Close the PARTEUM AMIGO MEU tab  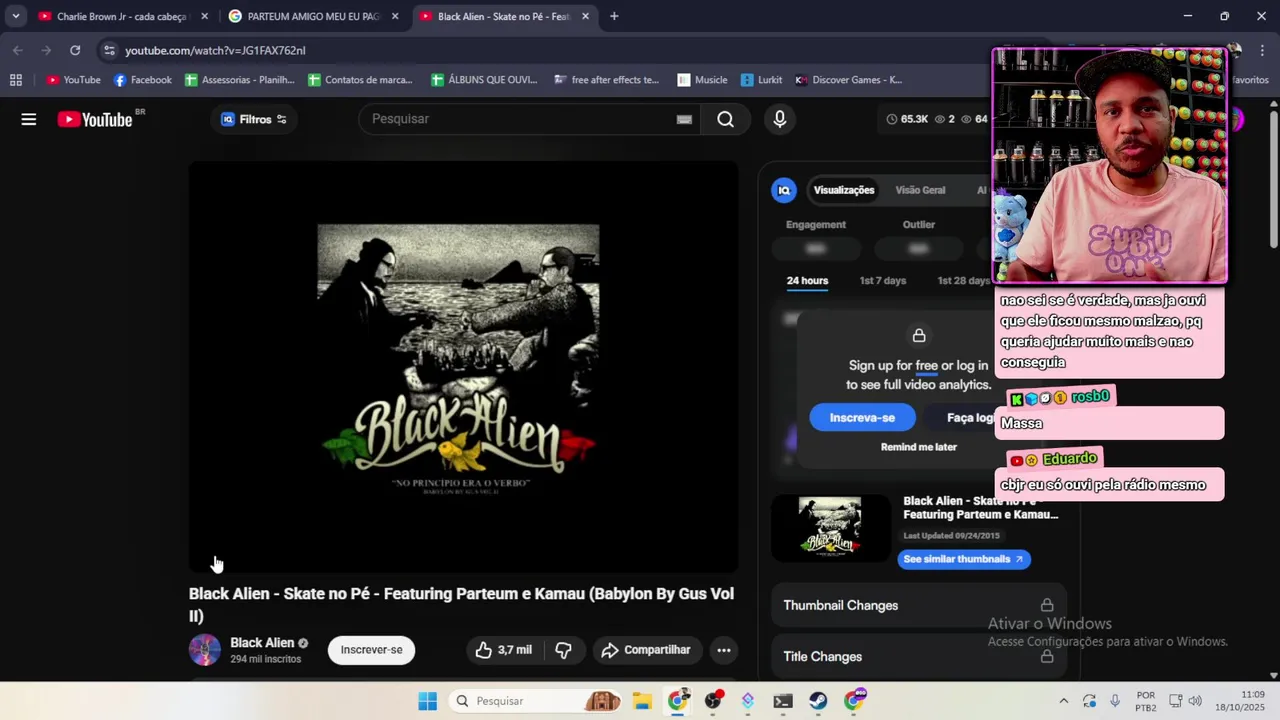(x=395, y=16)
